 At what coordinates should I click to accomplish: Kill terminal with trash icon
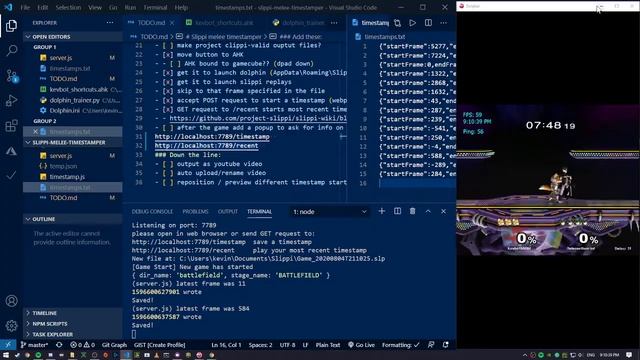[413, 211]
